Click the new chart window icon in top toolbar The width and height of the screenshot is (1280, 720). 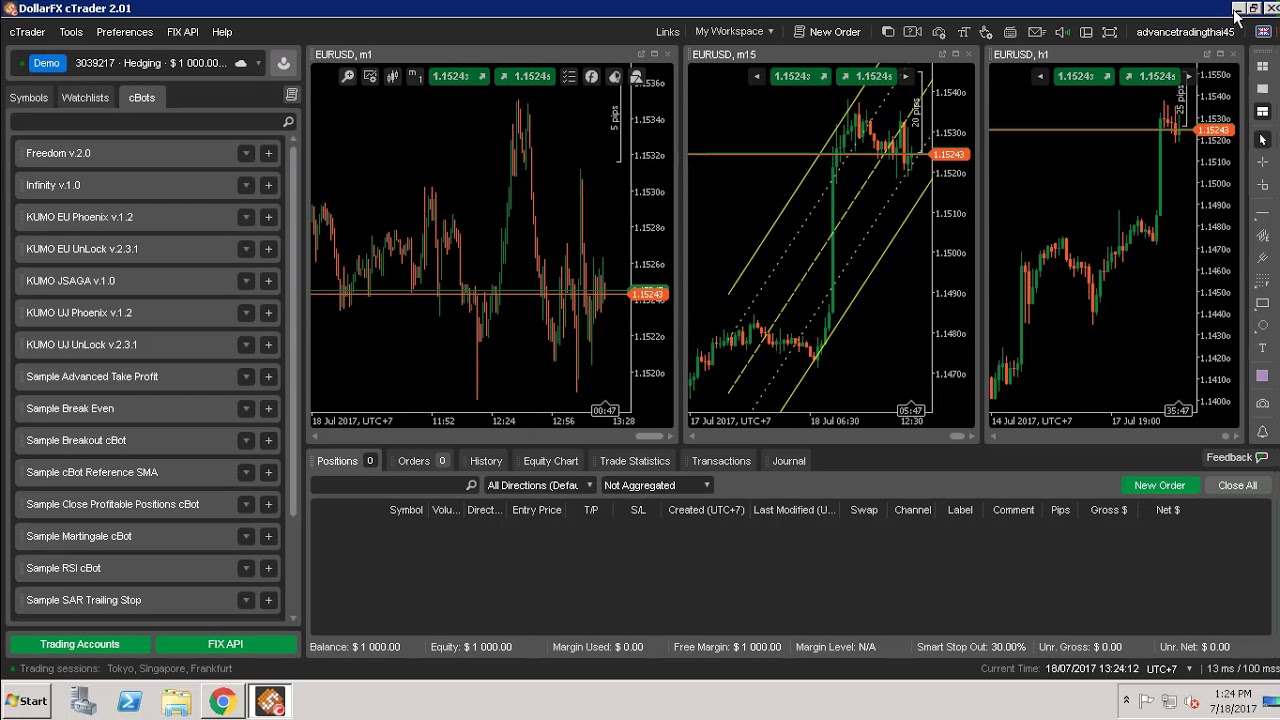888,32
